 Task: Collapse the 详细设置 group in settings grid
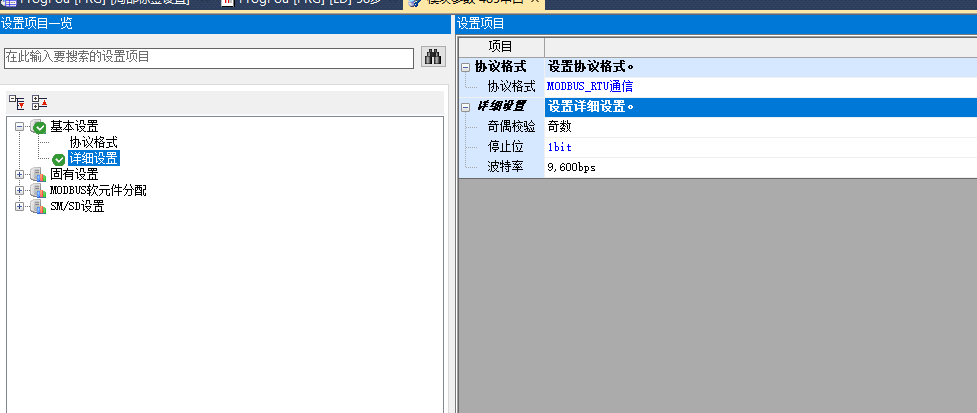pyautogui.click(x=465, y=107)
